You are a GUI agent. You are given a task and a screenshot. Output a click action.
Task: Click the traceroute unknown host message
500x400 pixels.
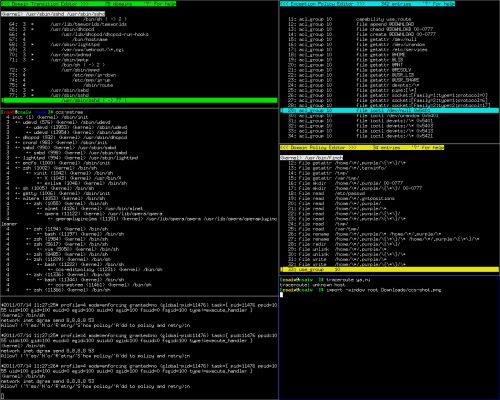(x=313, y=285)
